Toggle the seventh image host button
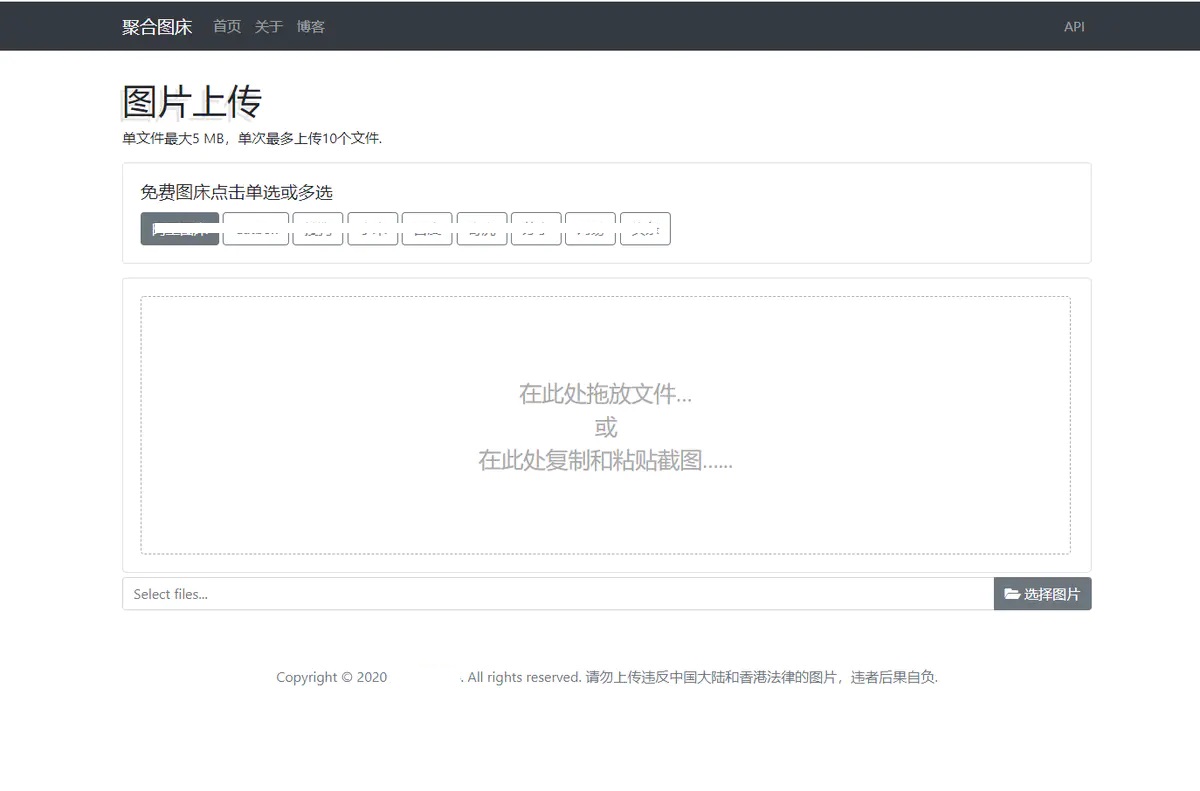 pyautogui.click(x=535, y=228)
